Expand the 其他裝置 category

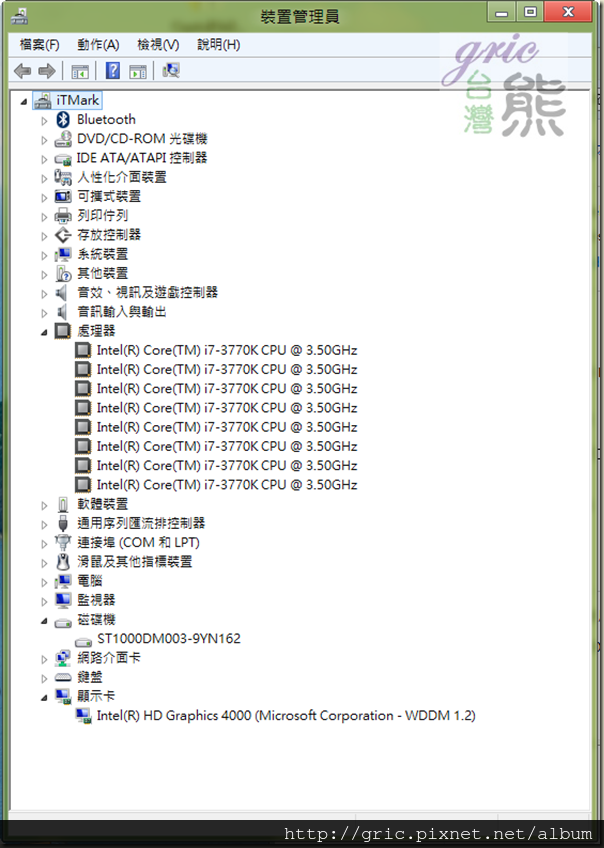click(44, 274)
